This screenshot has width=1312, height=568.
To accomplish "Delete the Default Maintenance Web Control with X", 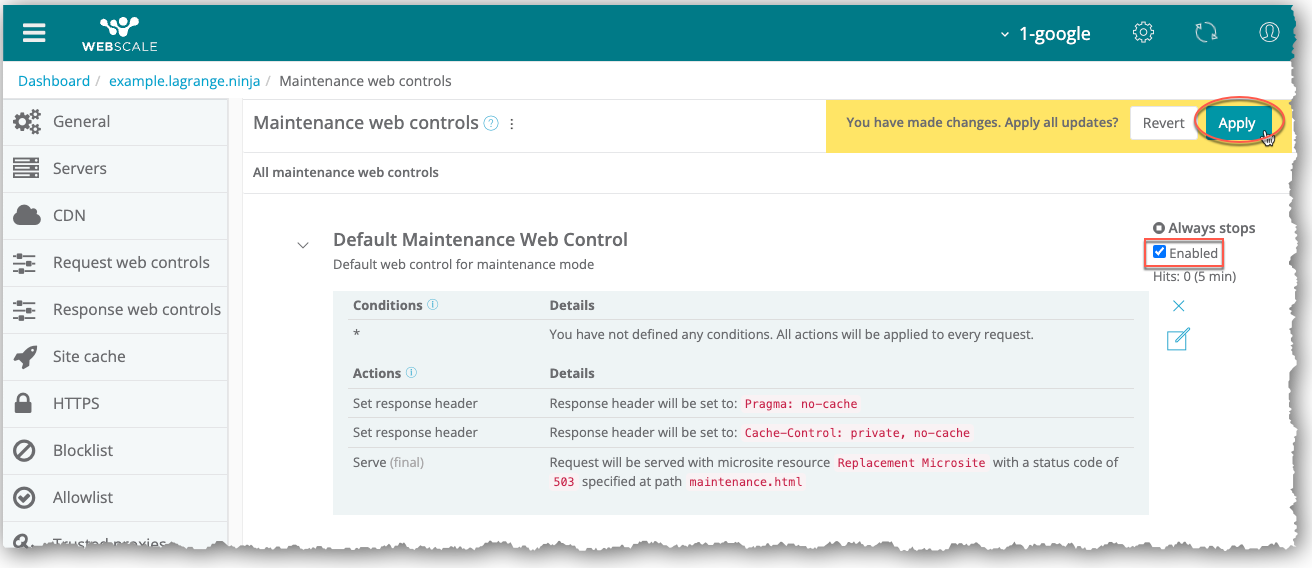I will (x=1178, y=306).
